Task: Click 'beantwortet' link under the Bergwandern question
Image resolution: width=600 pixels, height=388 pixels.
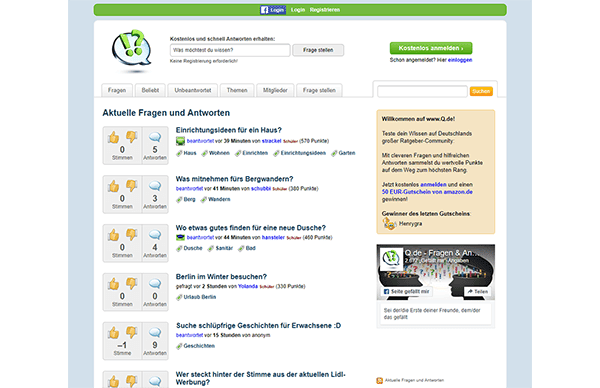Action: pos(189,189)
